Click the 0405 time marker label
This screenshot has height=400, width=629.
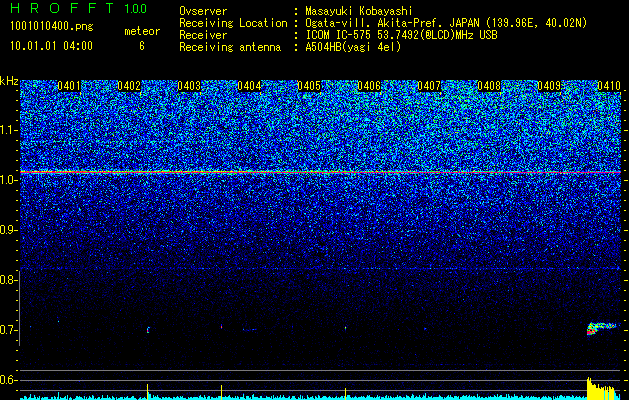(x=309, y=86)
